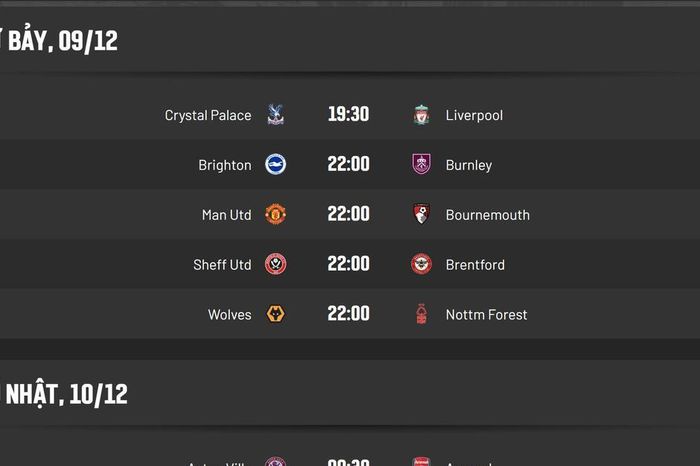Screen dimensions: 700x466
Task: Select the Man Utd team name
Action: click(226, 215)
